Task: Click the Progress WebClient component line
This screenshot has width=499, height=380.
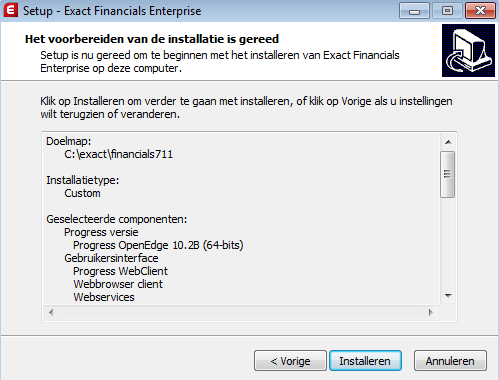Action: click(x=120, y=271)
